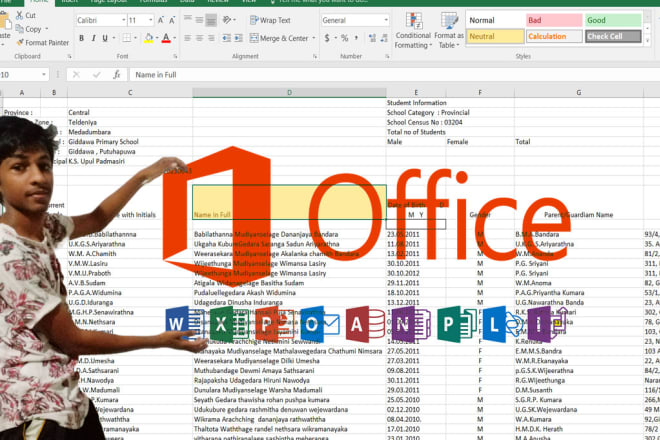Open Font group dialog launcher

click(x=175, y=56)
